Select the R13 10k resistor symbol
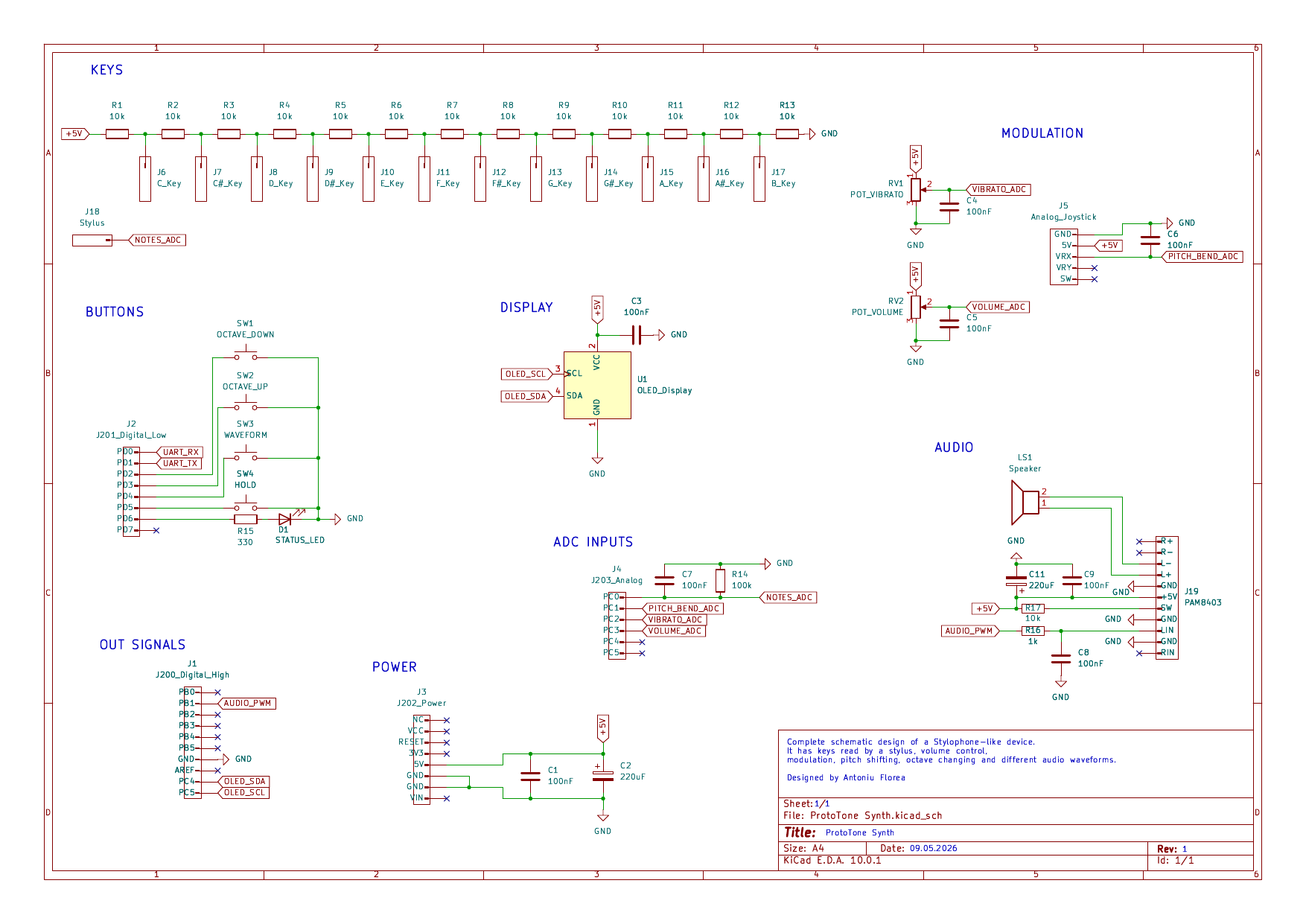 tap(787, 134)
